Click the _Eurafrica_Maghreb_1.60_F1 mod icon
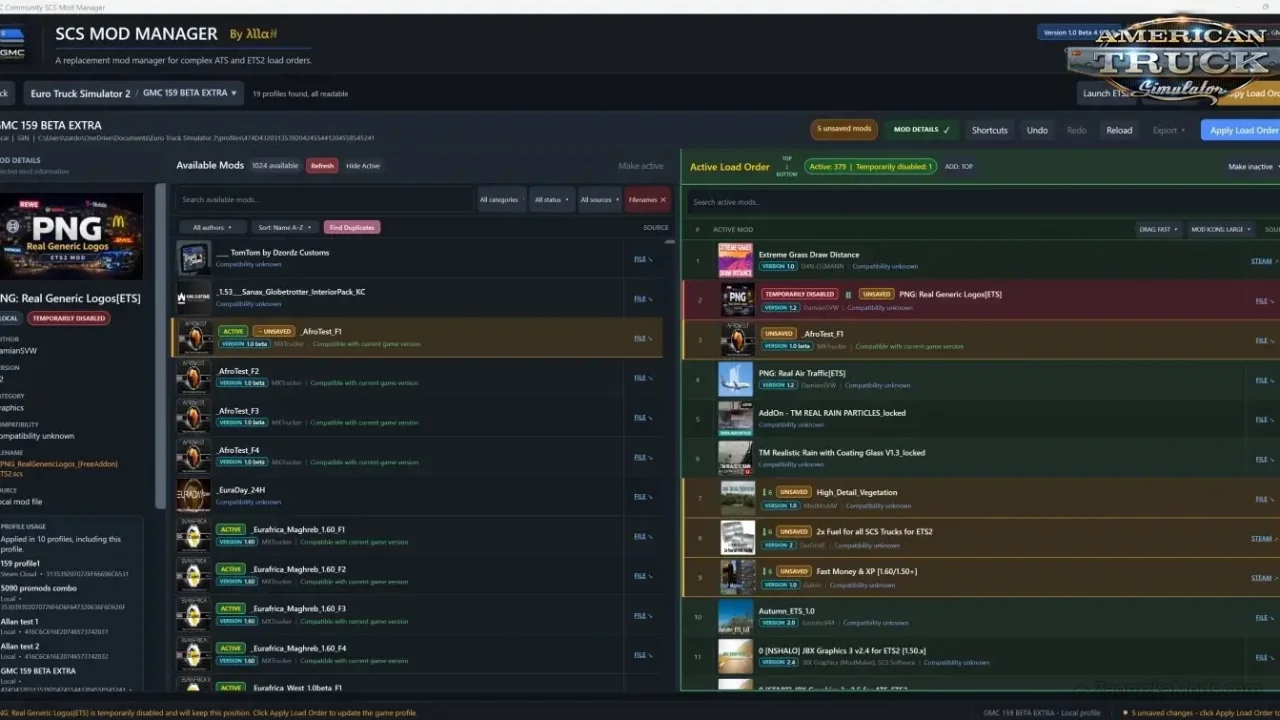 coord(194,536)
